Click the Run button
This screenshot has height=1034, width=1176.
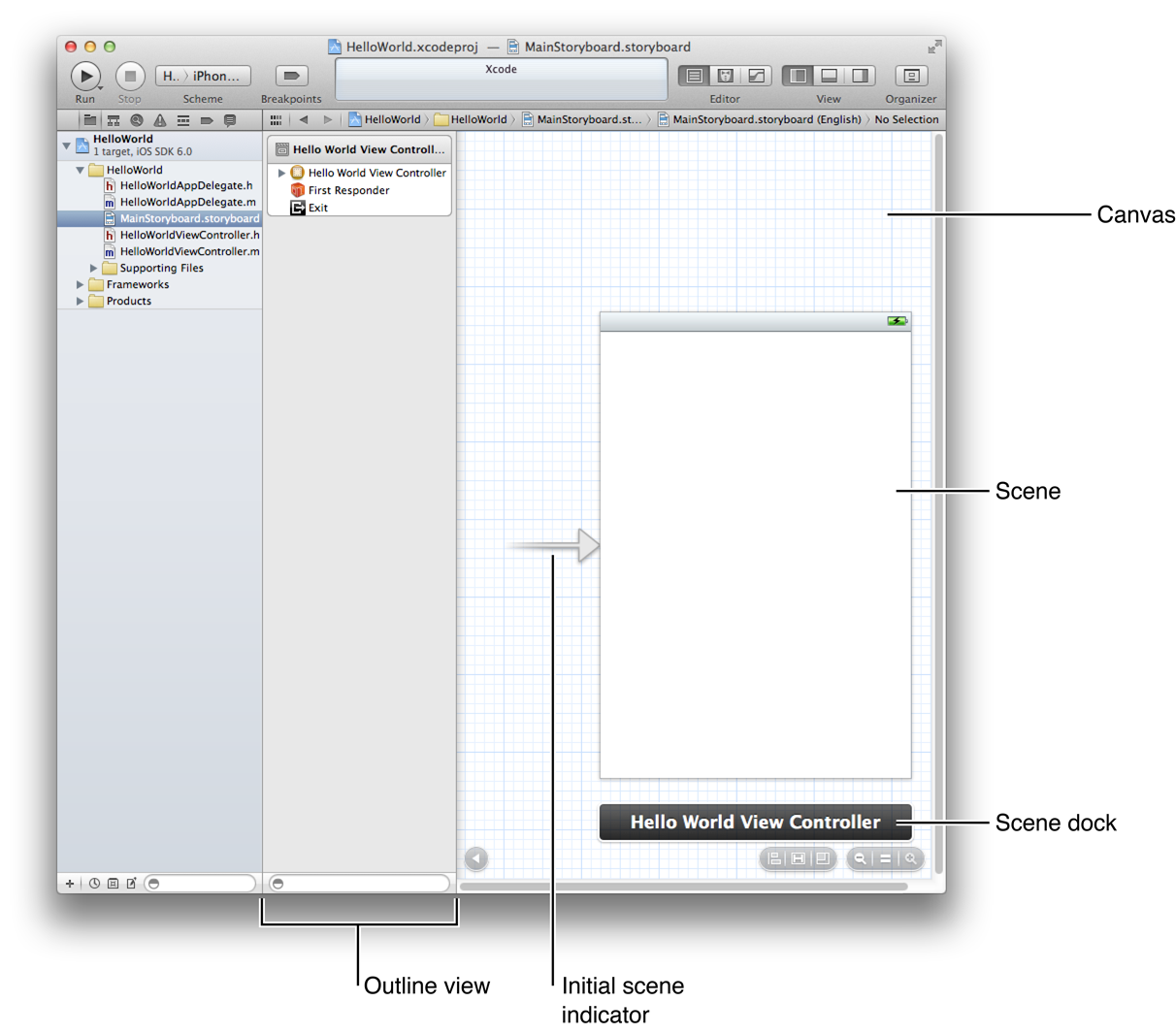pyautogui.click(x=86, y=75)
